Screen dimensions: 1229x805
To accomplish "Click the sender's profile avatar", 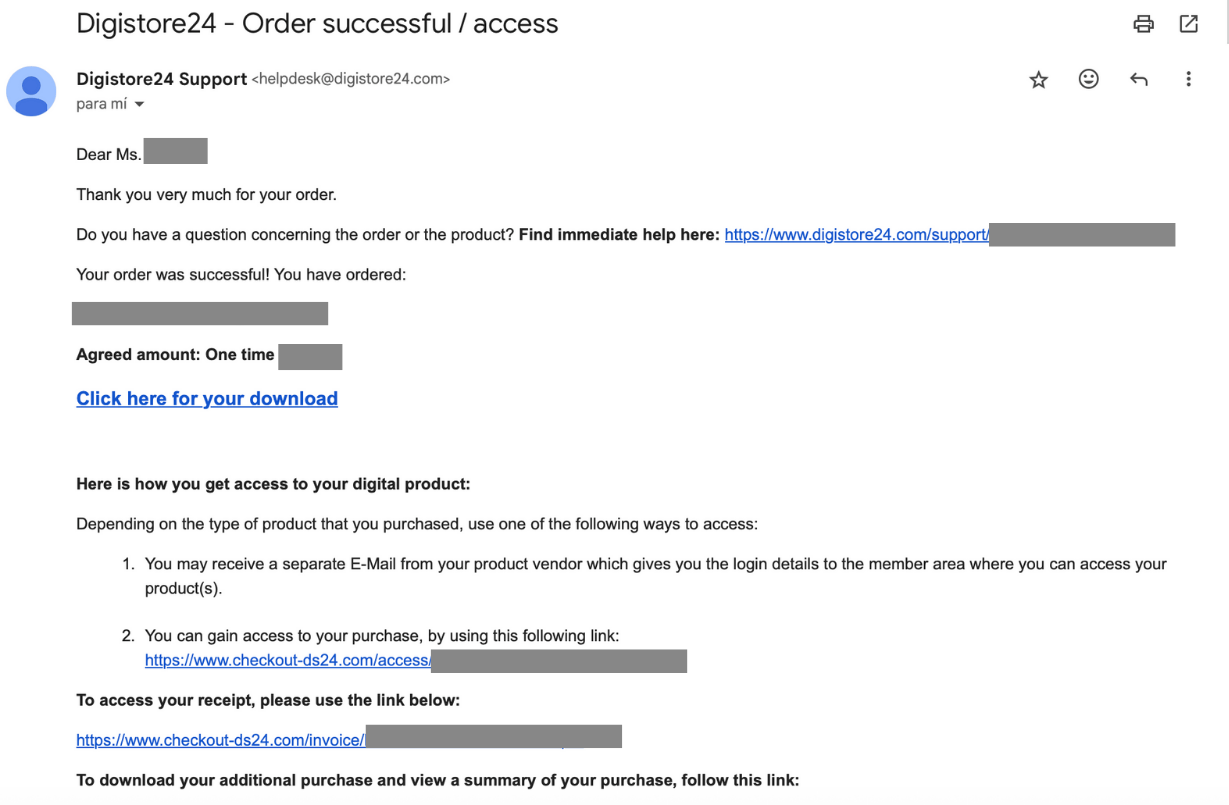I will tap(31, 91).
